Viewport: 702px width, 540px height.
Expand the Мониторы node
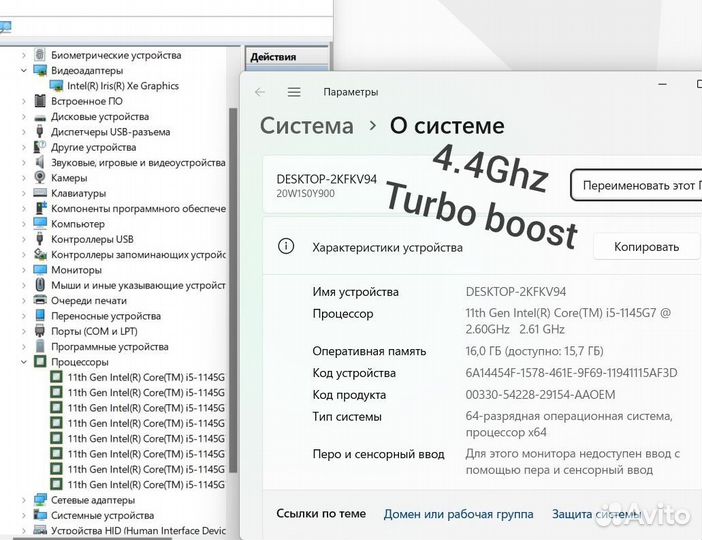[x=24, y=270]
